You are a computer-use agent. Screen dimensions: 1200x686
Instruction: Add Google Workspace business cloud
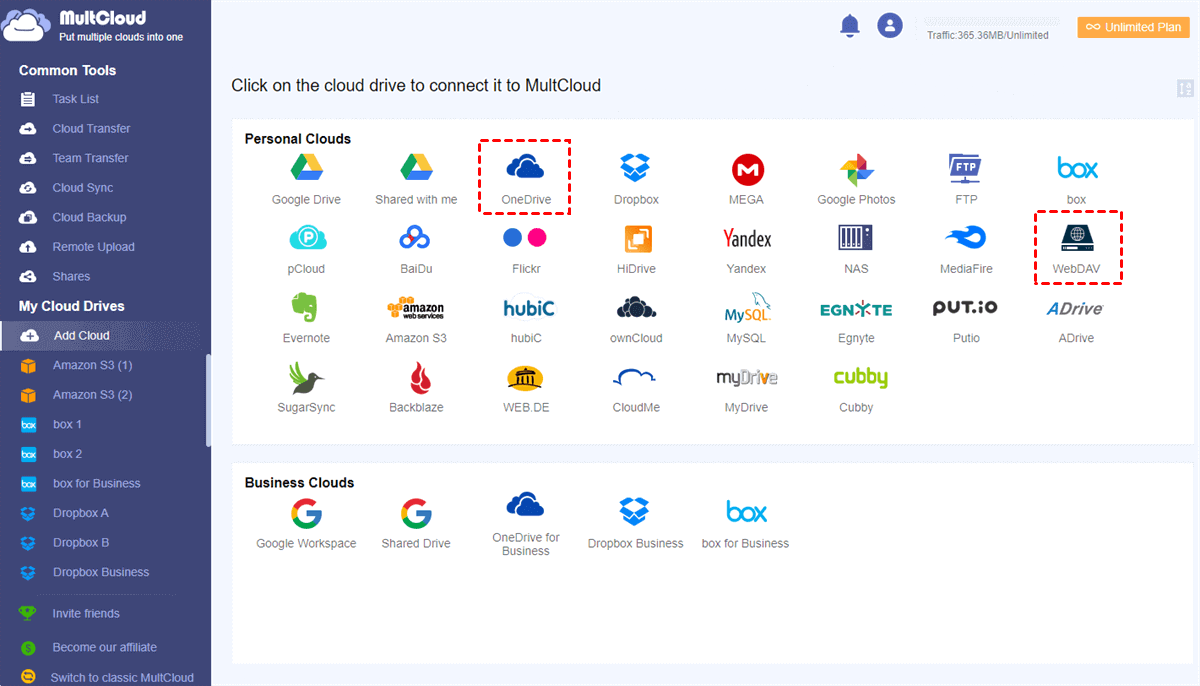(306, 514)
